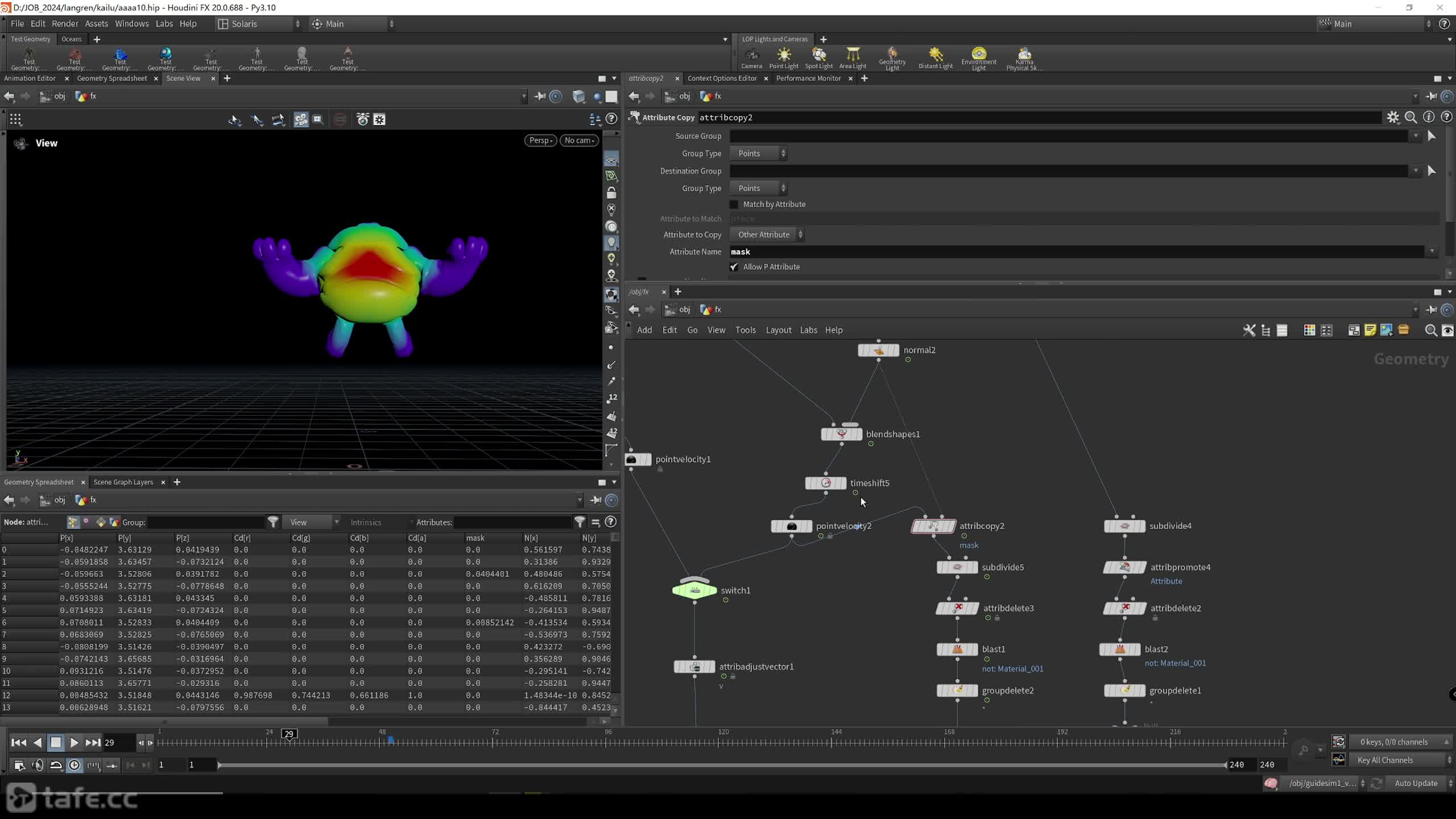Jump to first frame
Viewport: 1456px width, 819px height.
18,742
